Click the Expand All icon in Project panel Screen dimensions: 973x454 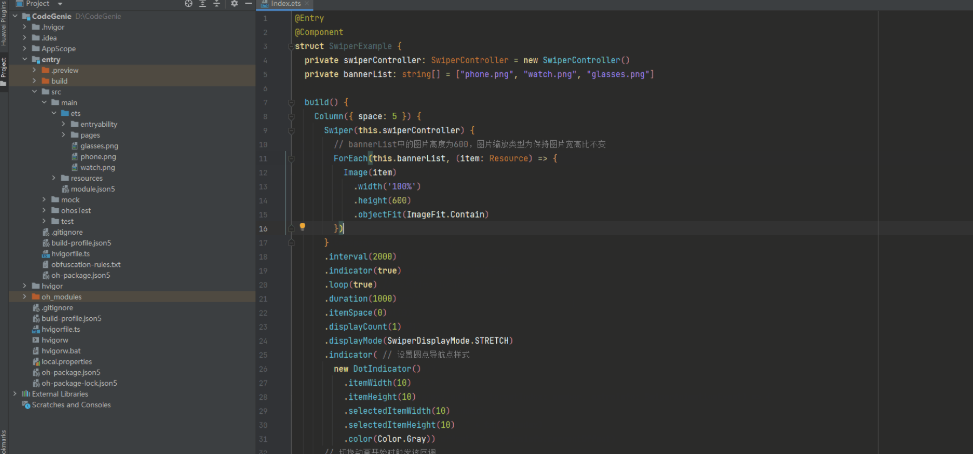[202, 4]
